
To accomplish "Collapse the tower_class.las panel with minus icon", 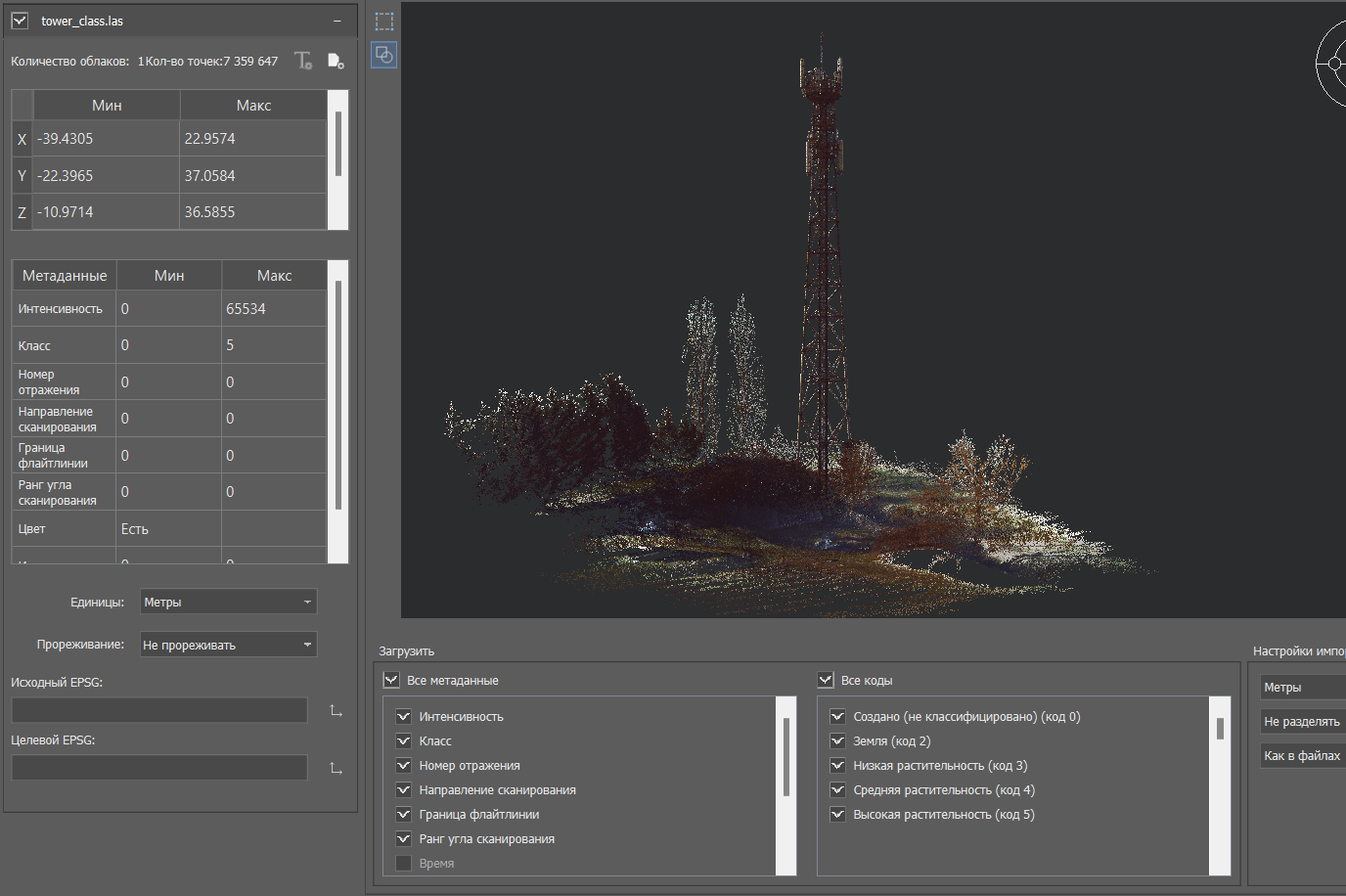I will point(337,21).
